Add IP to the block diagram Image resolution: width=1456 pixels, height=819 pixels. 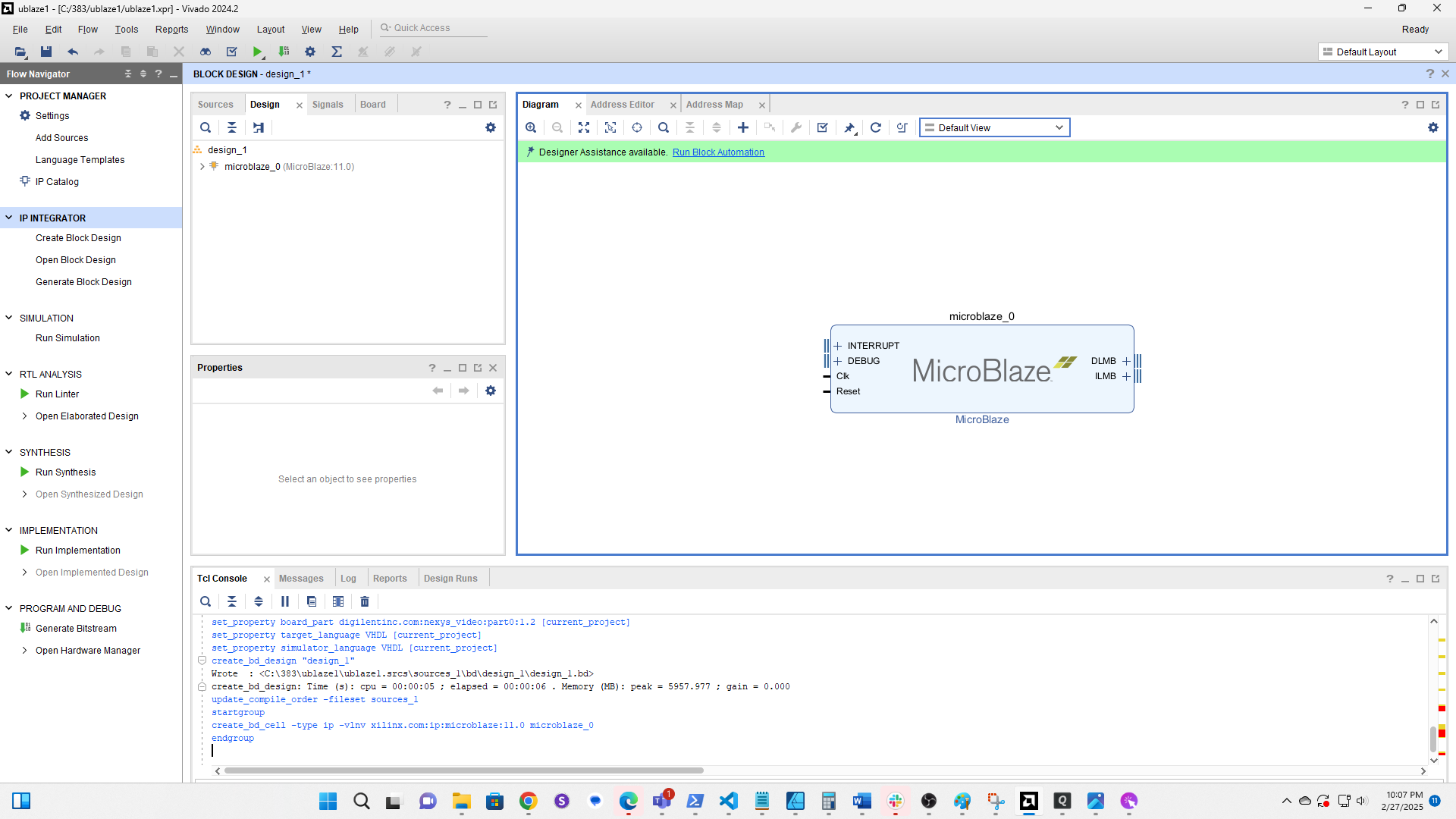point(742,127)
